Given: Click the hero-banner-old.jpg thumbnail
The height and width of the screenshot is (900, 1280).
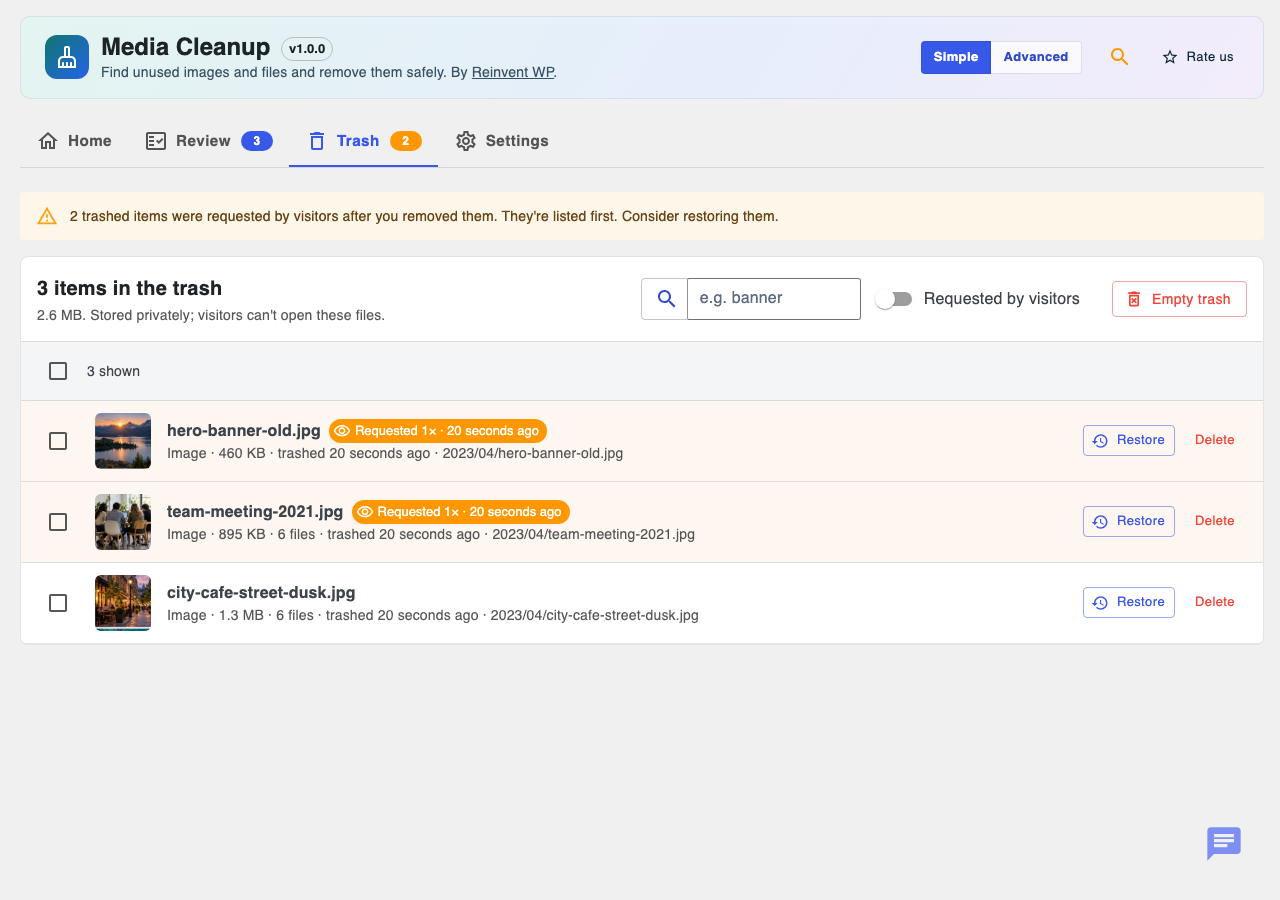Looking at the screenshot, I should pyautogui.click(x=123, y=441).
